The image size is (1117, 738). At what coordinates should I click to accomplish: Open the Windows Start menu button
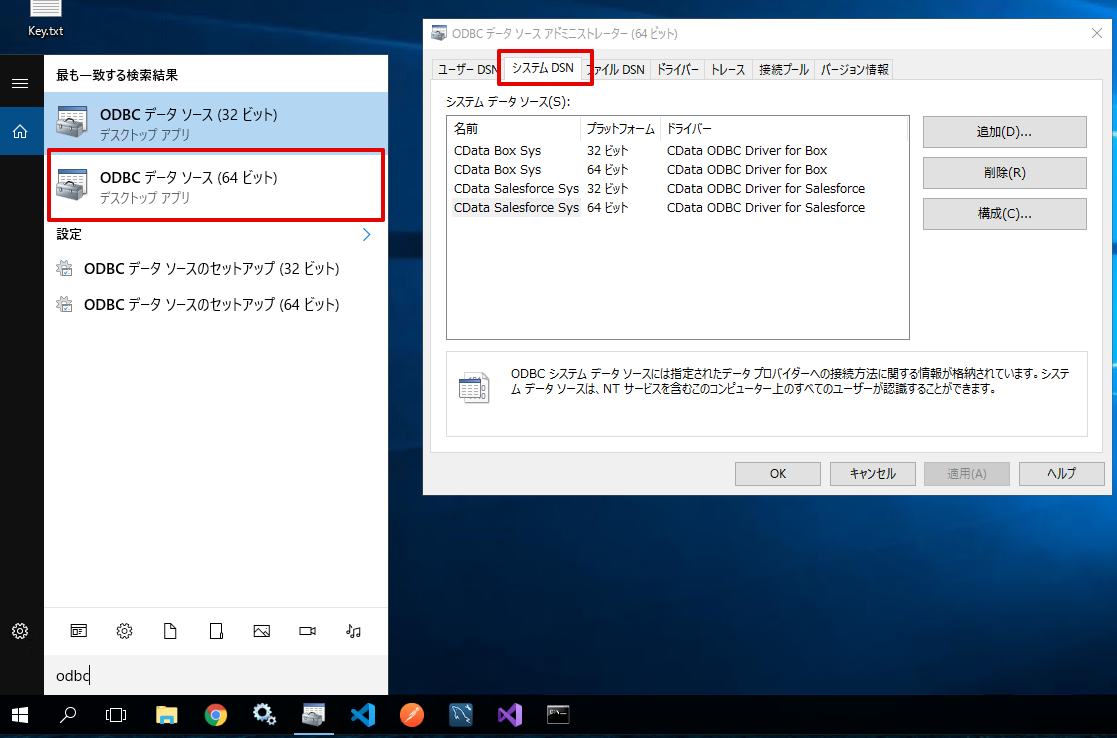pos(20,714)
